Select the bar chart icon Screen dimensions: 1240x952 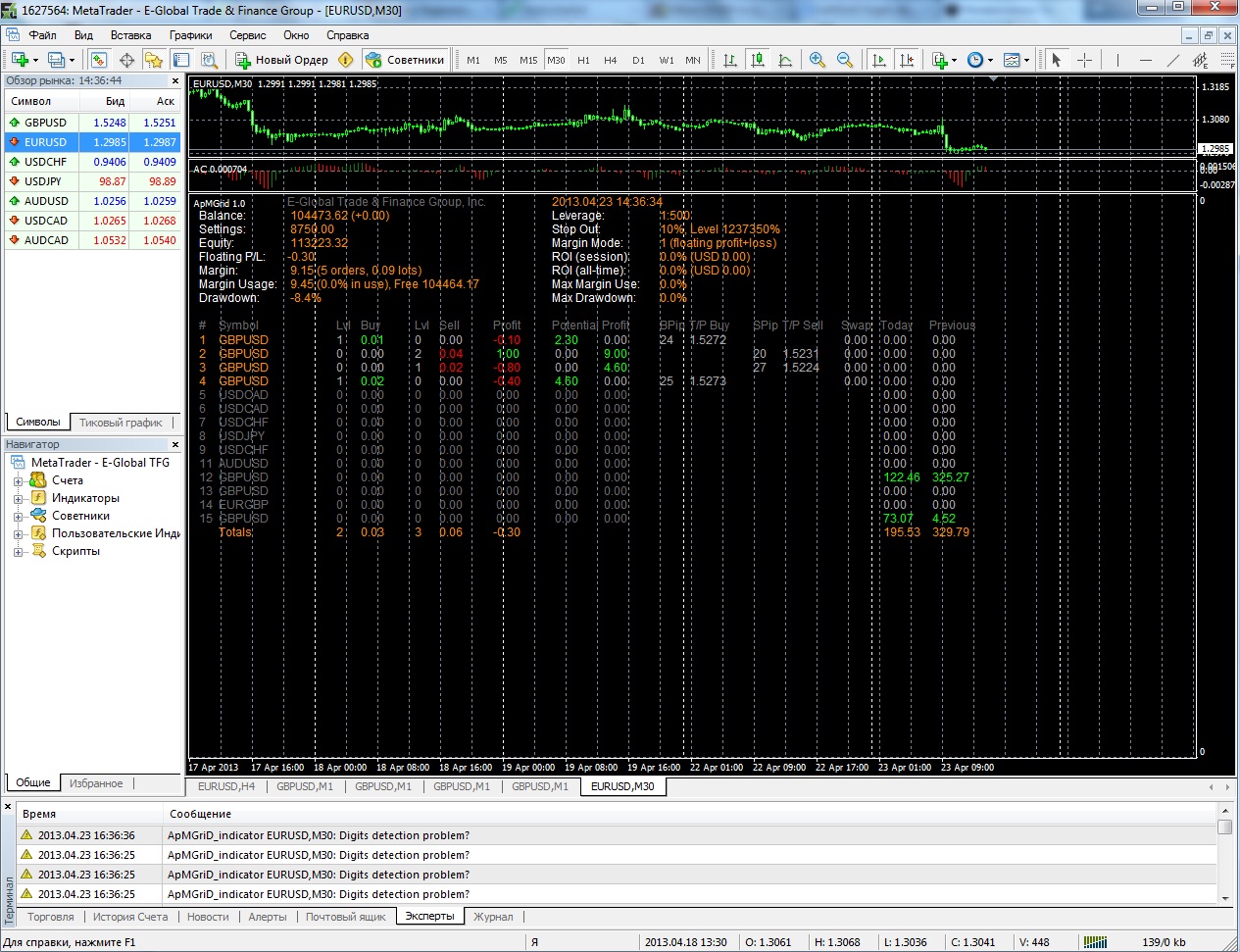(x=730, y=60)
